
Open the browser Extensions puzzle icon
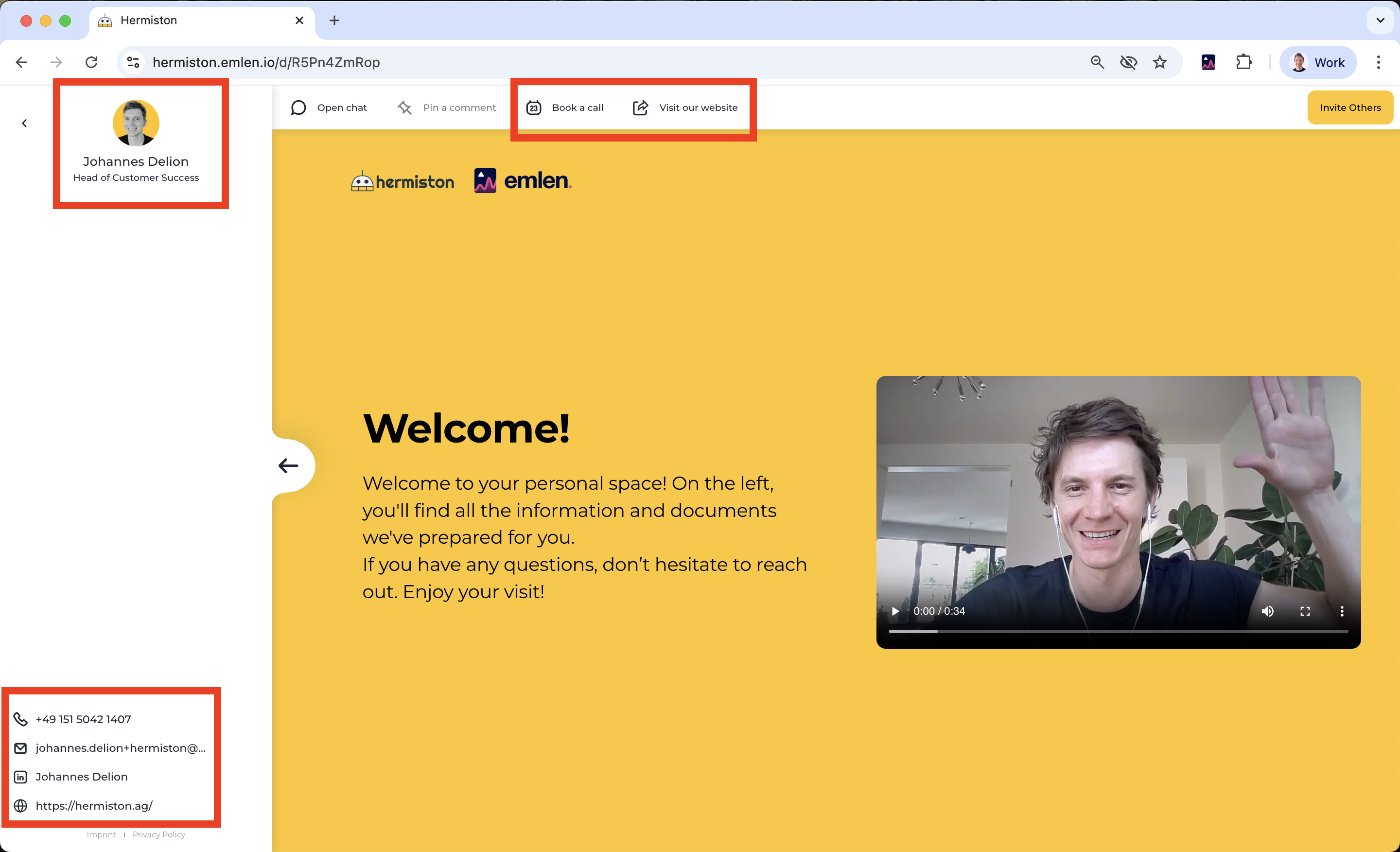[x=1244, y=62]
